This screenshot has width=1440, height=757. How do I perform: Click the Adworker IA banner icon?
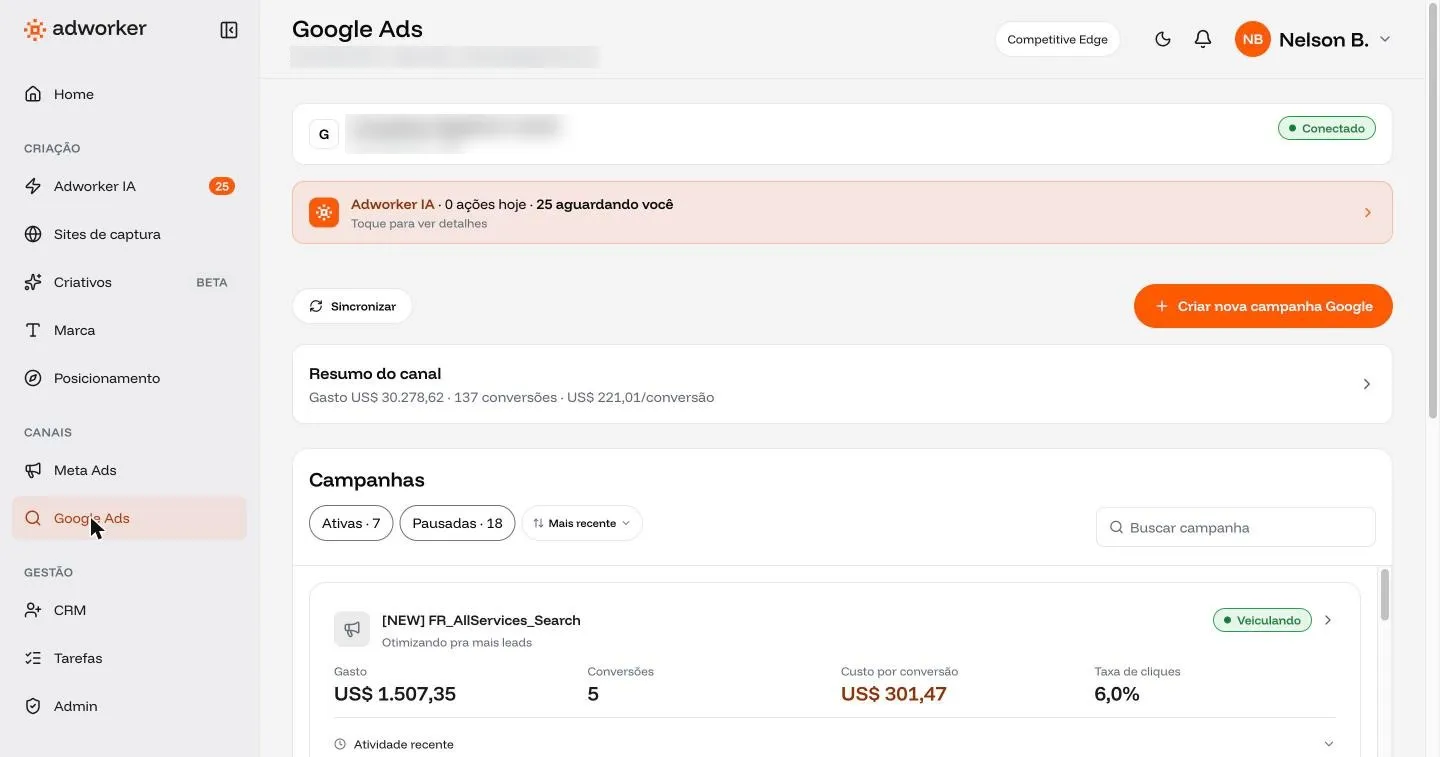(324, 212)
